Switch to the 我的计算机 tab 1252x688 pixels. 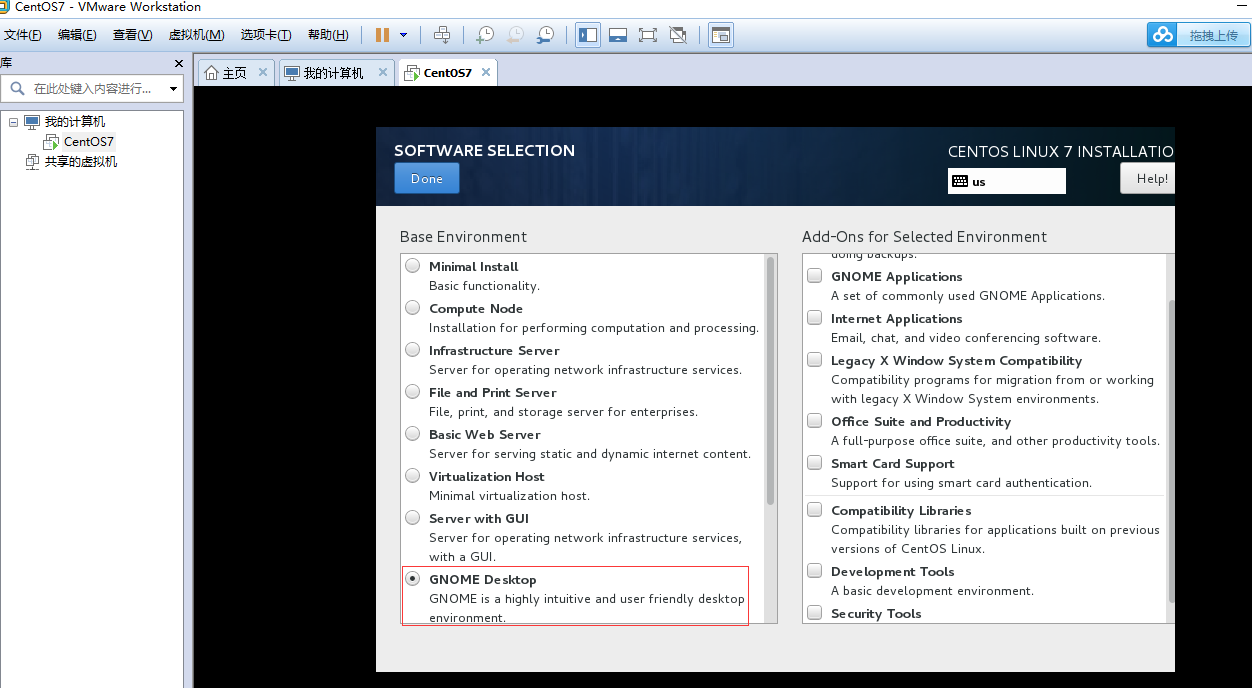click(333, 73)
